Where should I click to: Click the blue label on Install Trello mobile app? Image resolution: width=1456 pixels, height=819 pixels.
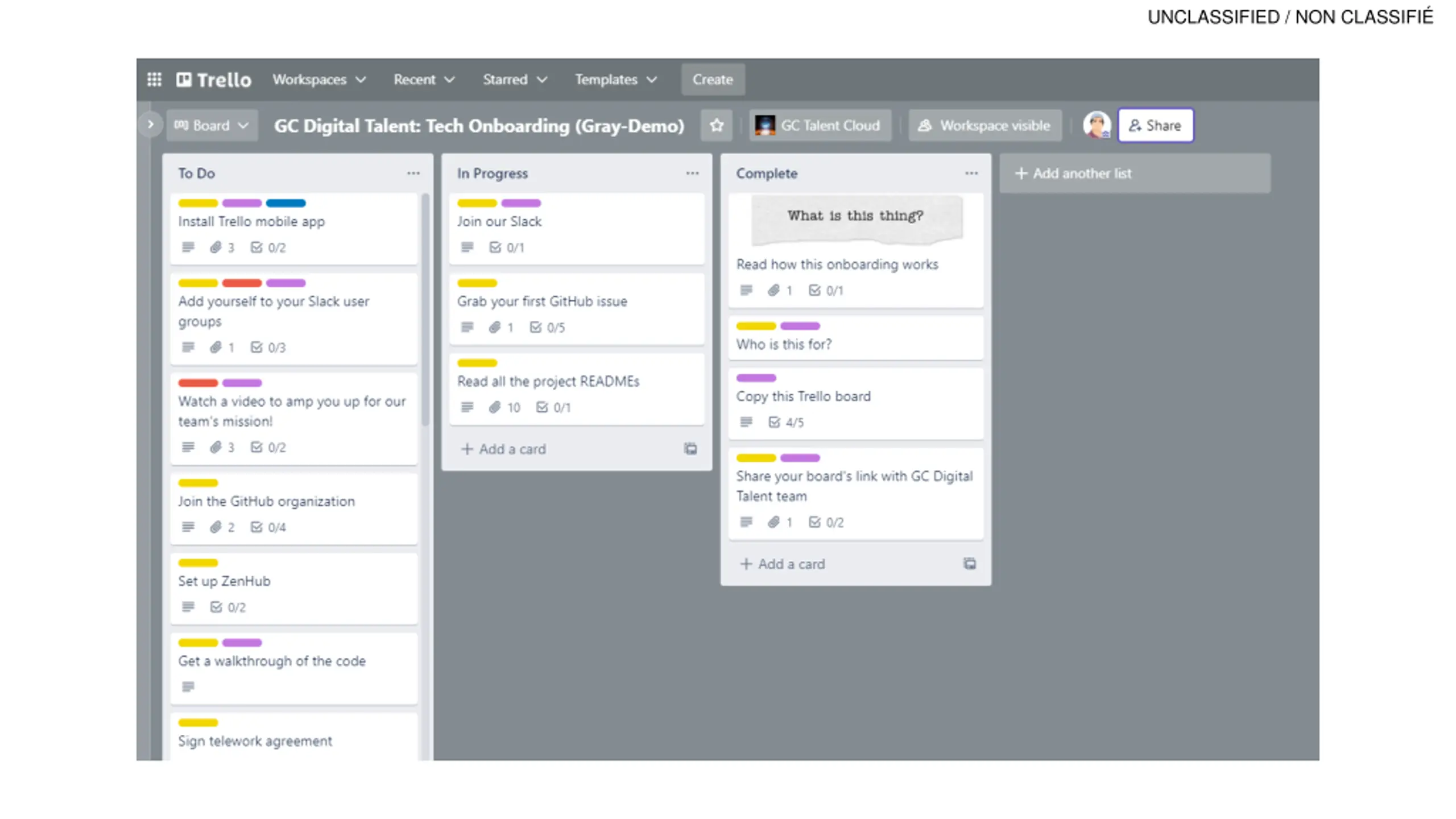(x=286, y=203)
